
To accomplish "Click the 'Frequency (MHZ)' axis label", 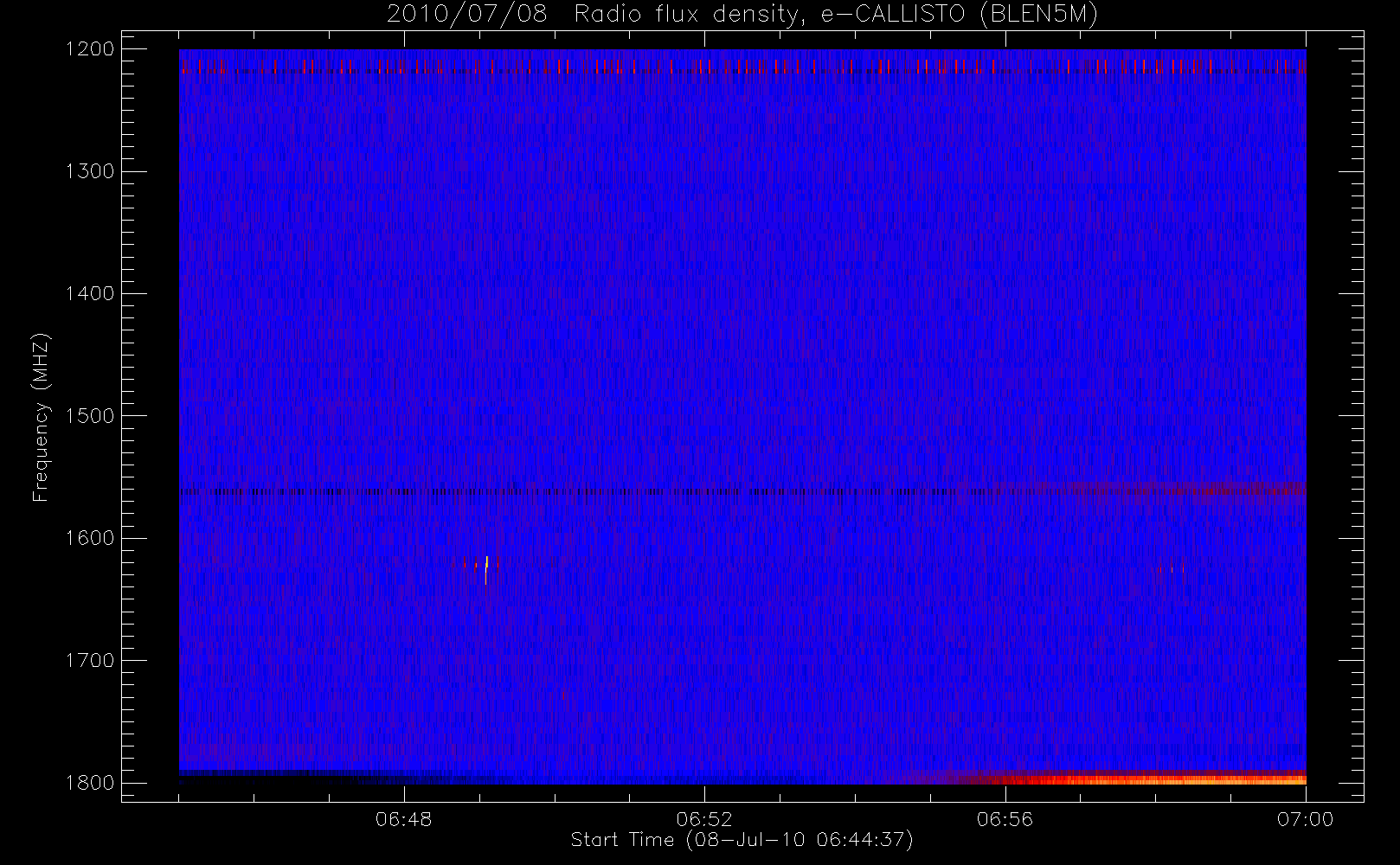I will click(40, 417).
